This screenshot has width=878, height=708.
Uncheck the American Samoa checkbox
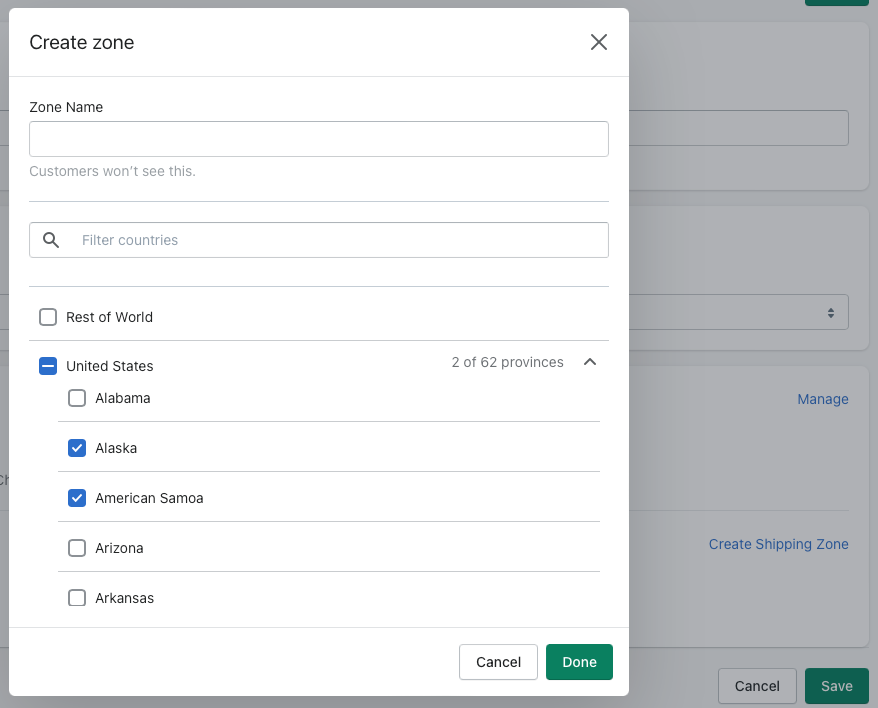pos(77,498)
